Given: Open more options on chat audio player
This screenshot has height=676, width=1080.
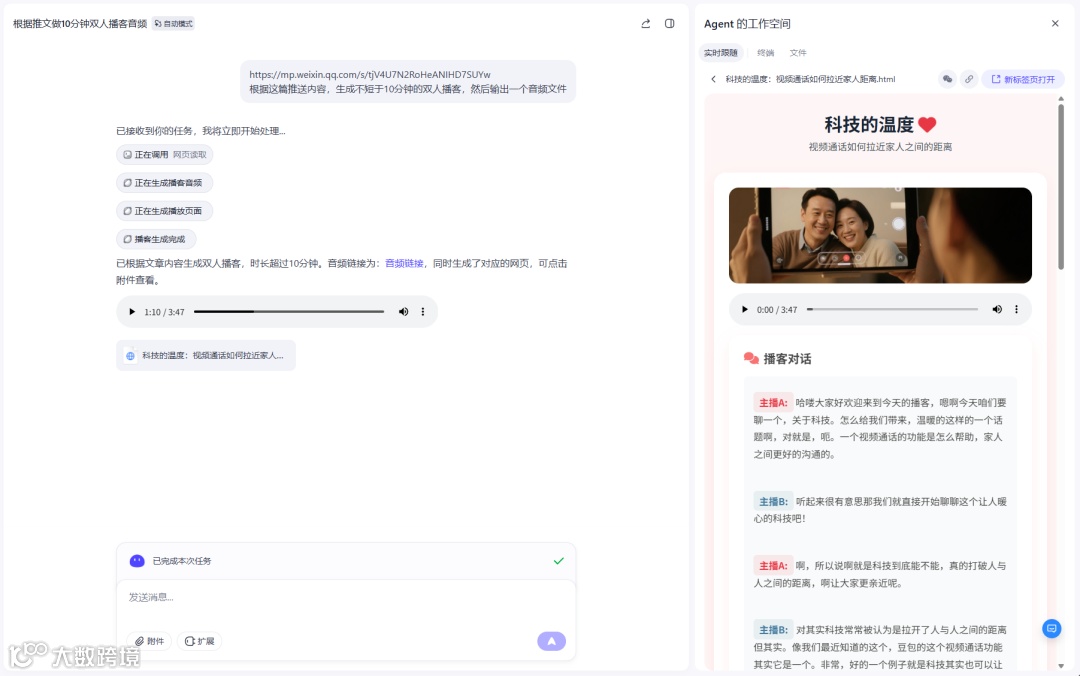Looking at the screenshot, I should point(423,311).
